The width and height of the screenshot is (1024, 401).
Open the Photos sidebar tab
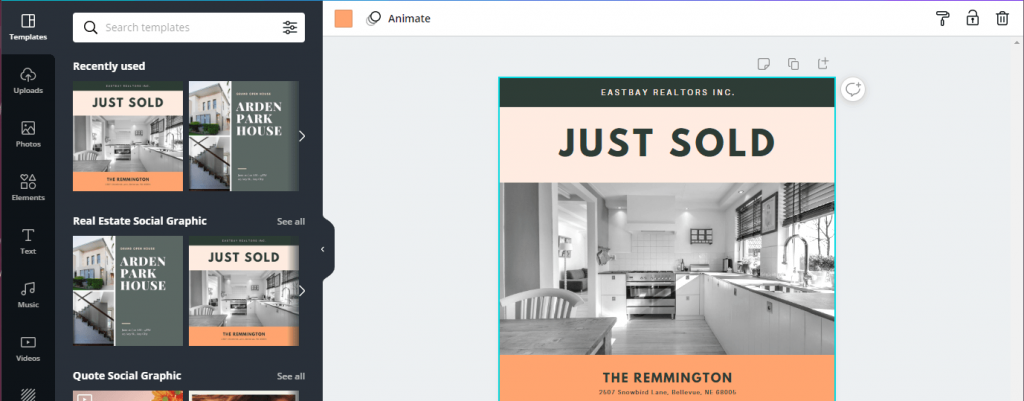point(27,134)
